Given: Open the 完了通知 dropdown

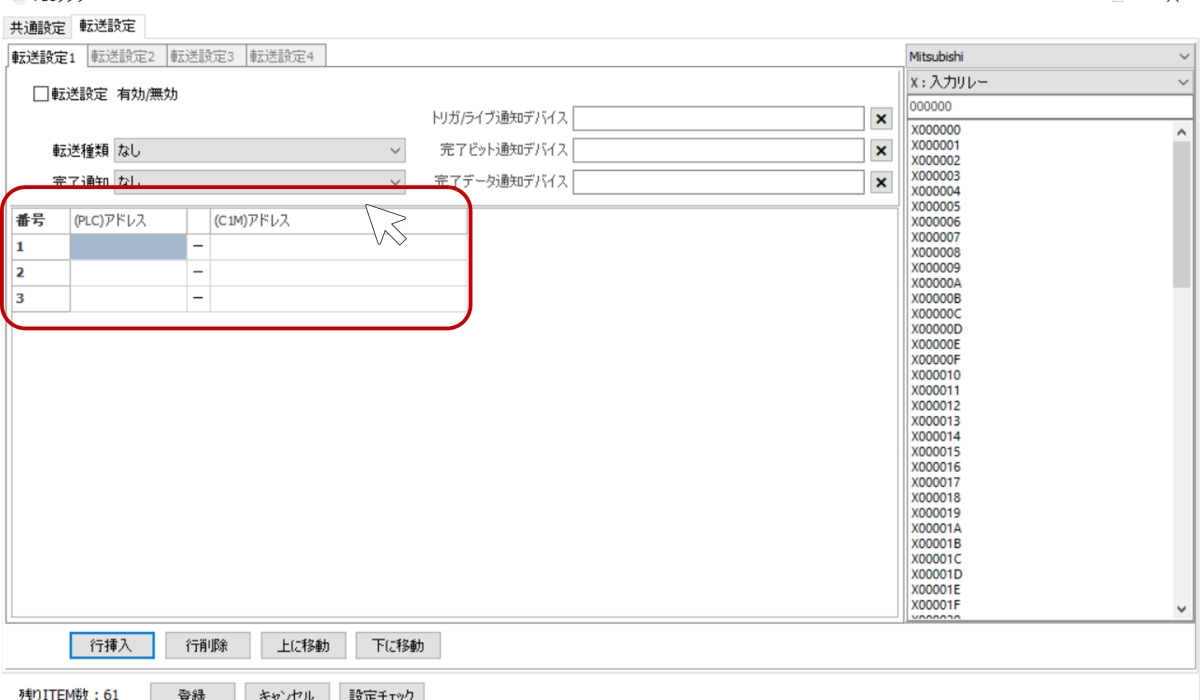Looking at the screenshot, I should click(x=260, y=181).
